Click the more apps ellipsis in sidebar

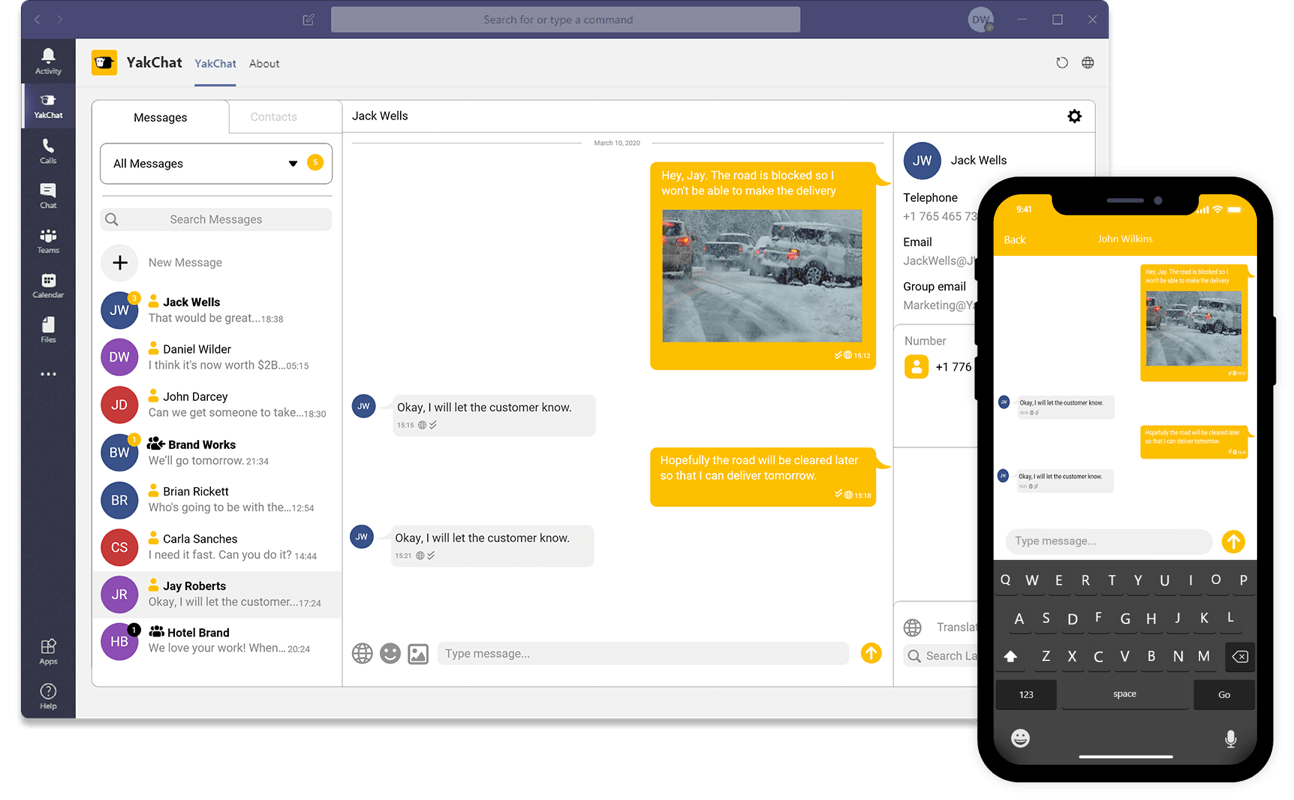48,374
